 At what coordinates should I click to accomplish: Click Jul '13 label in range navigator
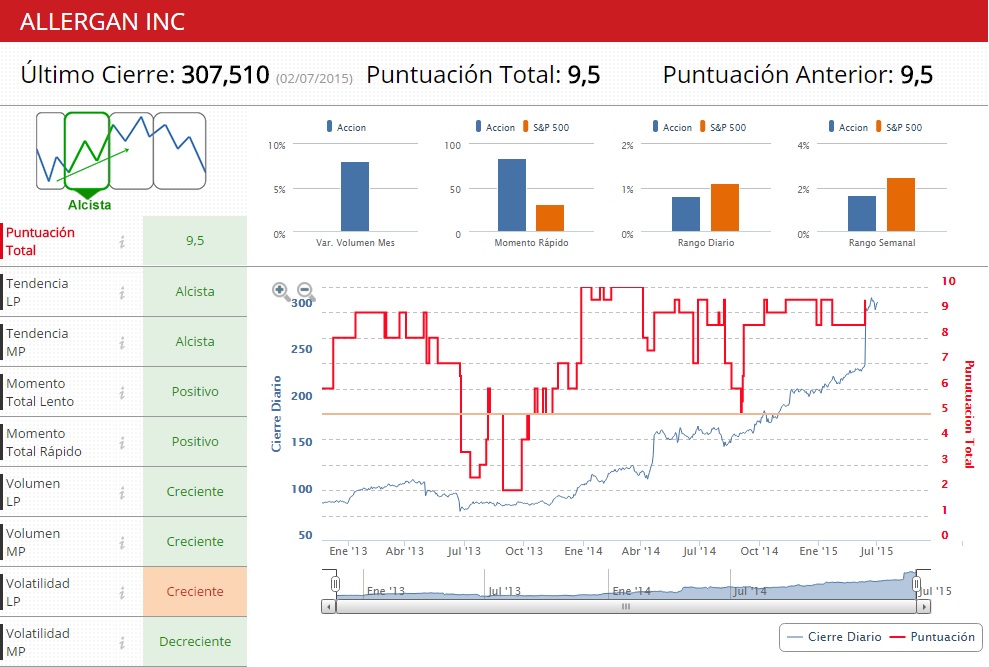(505, 591)
